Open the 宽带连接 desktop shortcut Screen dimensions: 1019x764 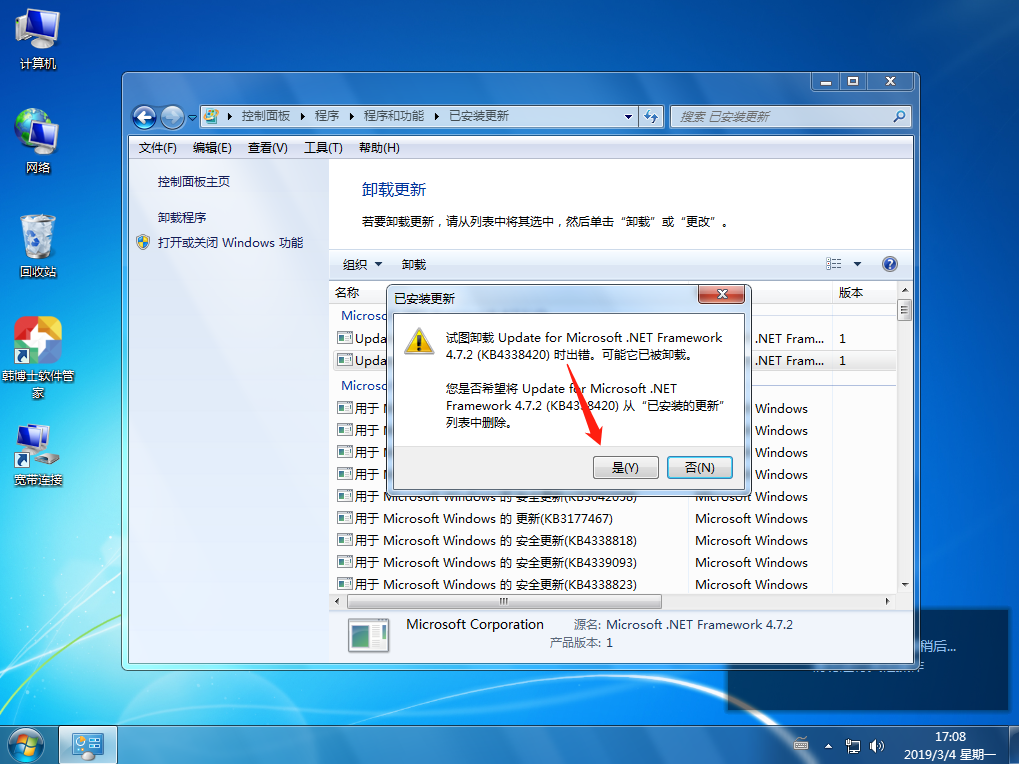pyautogui.click(x=38, y=455)
